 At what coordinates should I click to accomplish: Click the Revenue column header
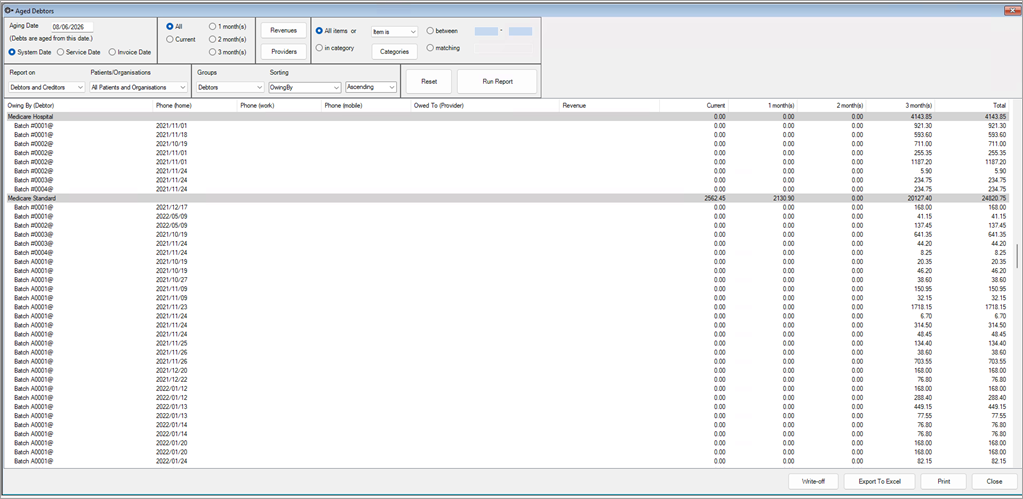tap(609, 105)
